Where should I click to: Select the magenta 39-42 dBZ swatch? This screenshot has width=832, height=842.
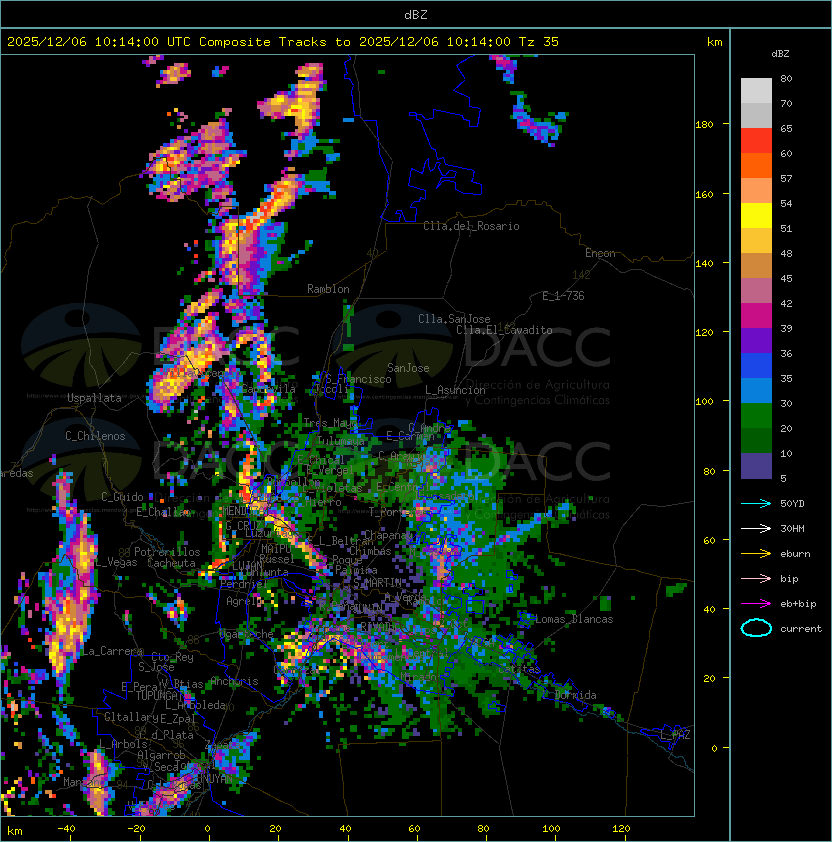pyautogui.click(x=756, y=315)
